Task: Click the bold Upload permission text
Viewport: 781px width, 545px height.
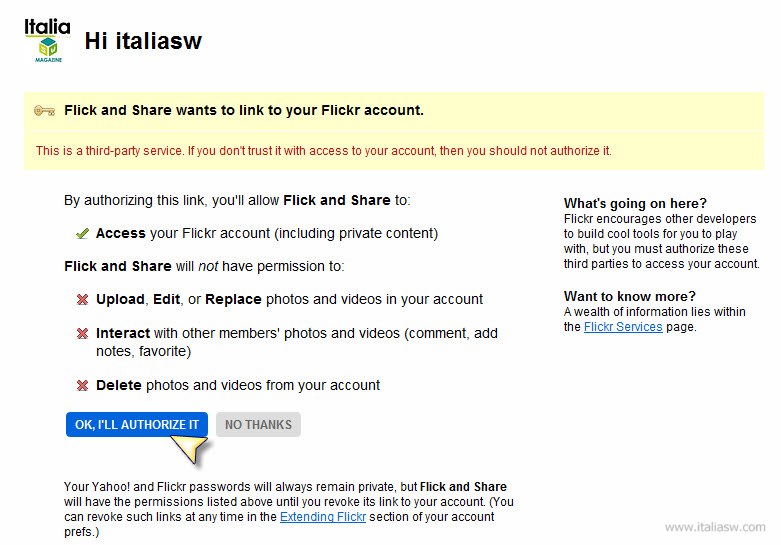Action: click(120, 299)
